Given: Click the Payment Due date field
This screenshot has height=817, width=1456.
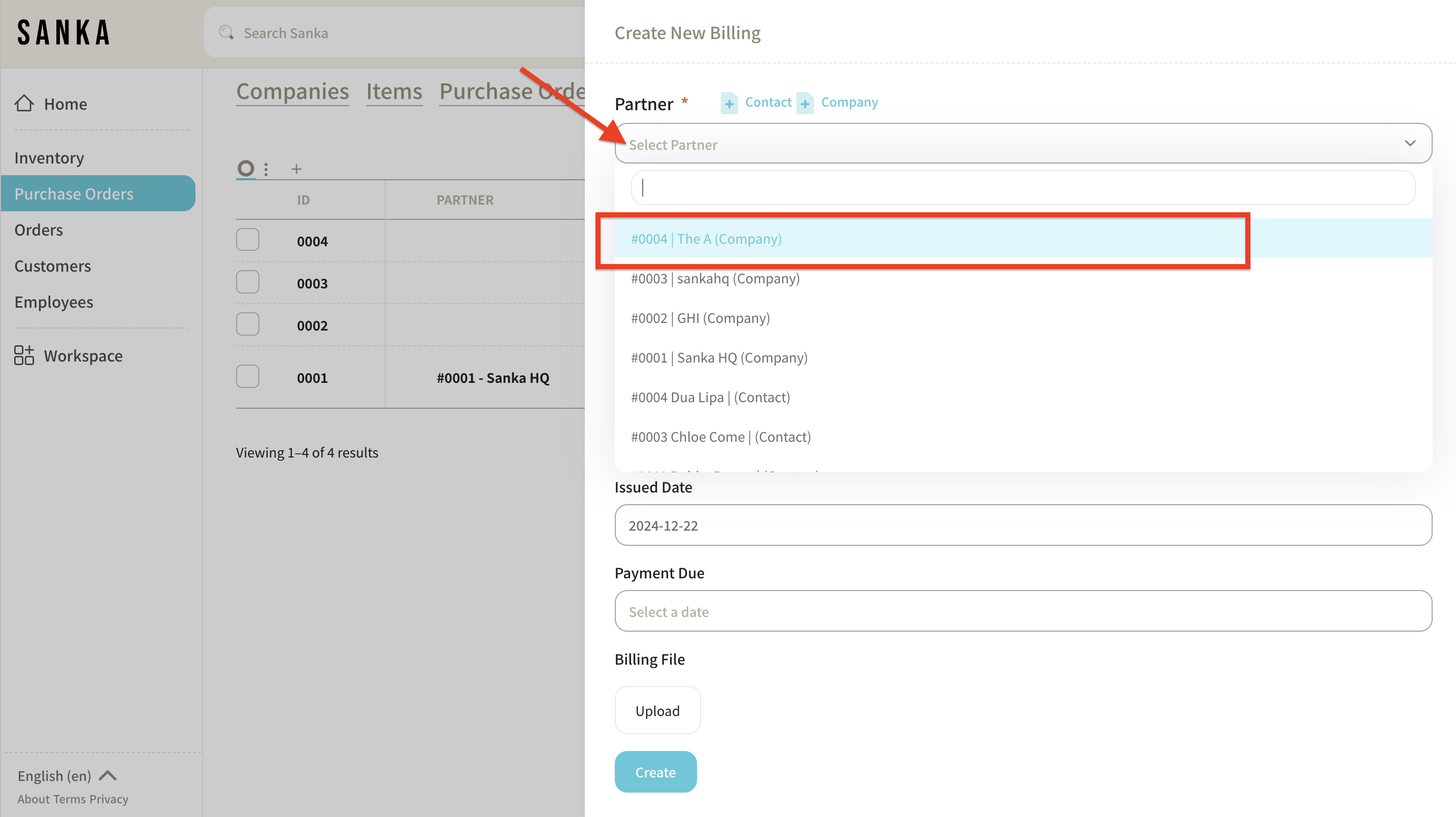Looking at the screenshot, I should click(x=1023, y=611).
